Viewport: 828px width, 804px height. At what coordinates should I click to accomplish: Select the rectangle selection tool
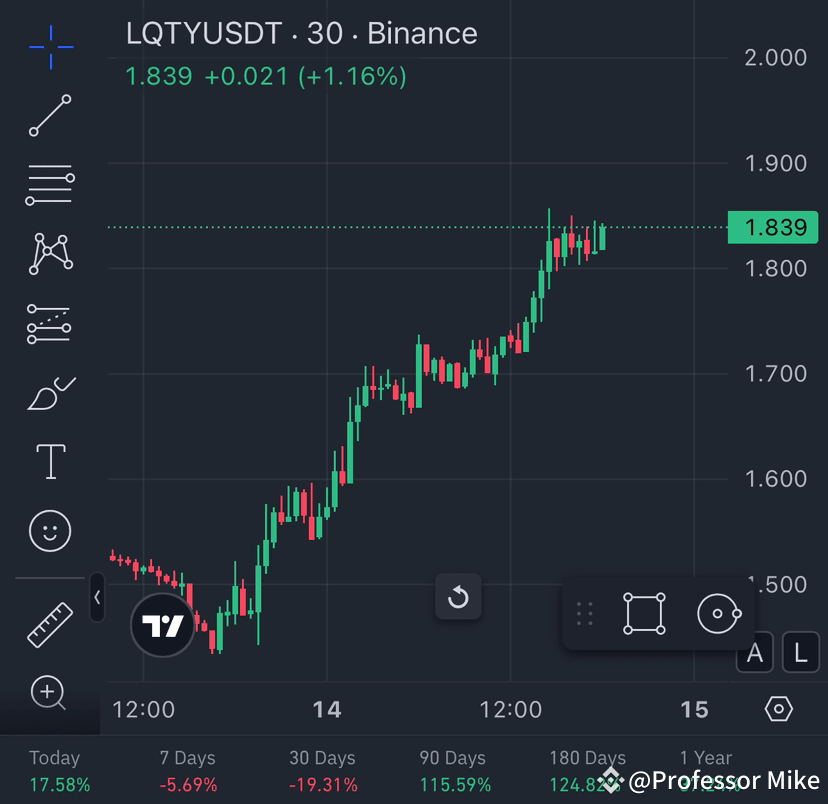[643, 612]
